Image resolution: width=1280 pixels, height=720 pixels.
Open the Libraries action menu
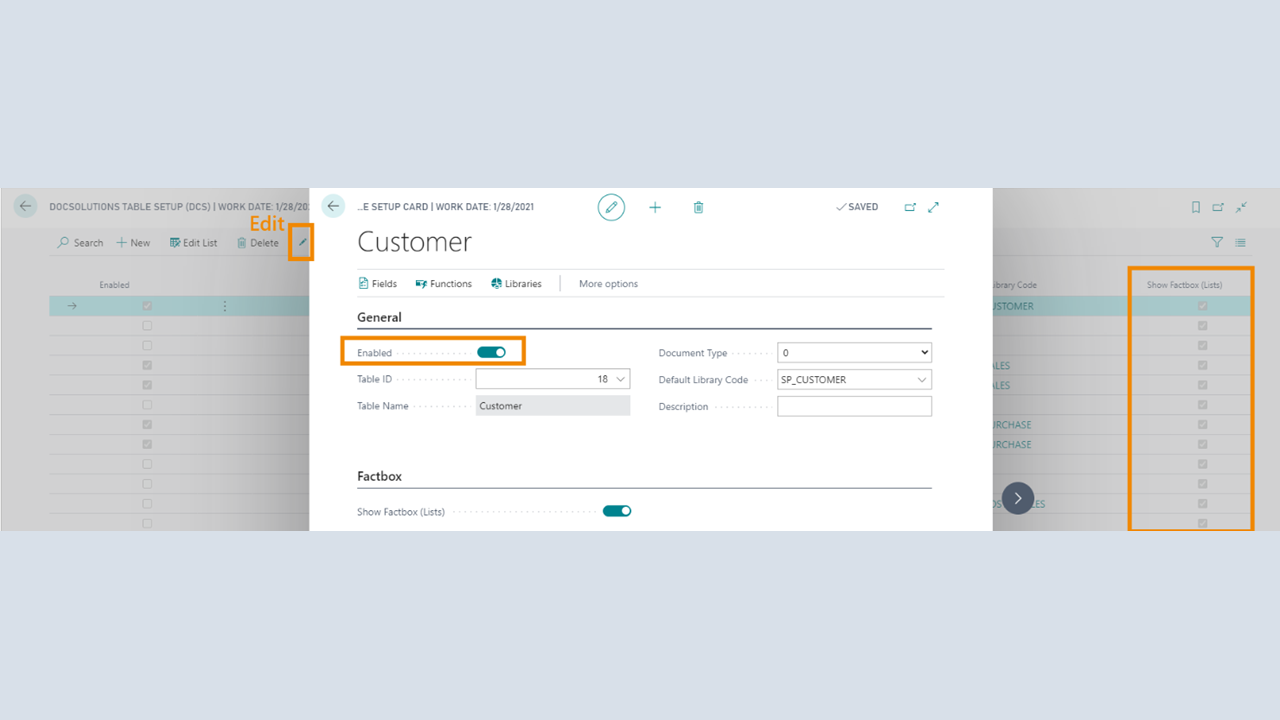516,284
